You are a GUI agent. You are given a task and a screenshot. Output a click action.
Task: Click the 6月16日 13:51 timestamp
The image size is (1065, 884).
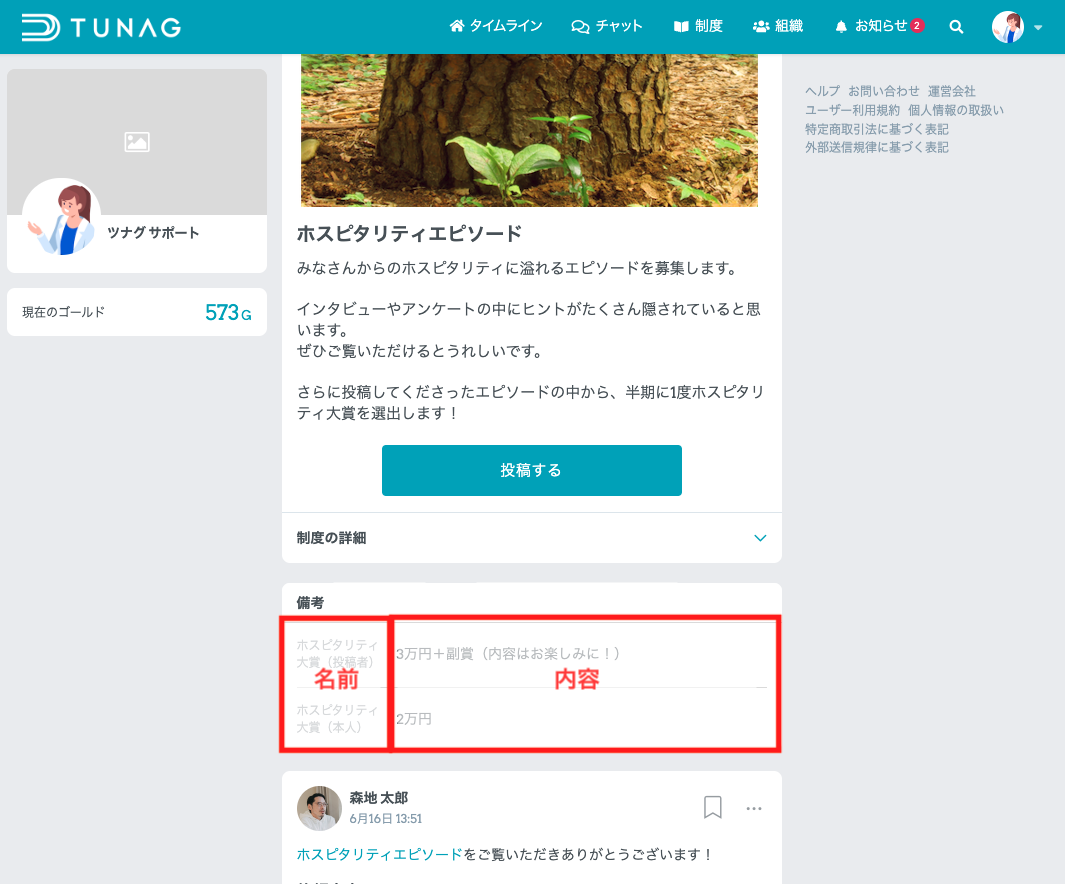[386, 819]
